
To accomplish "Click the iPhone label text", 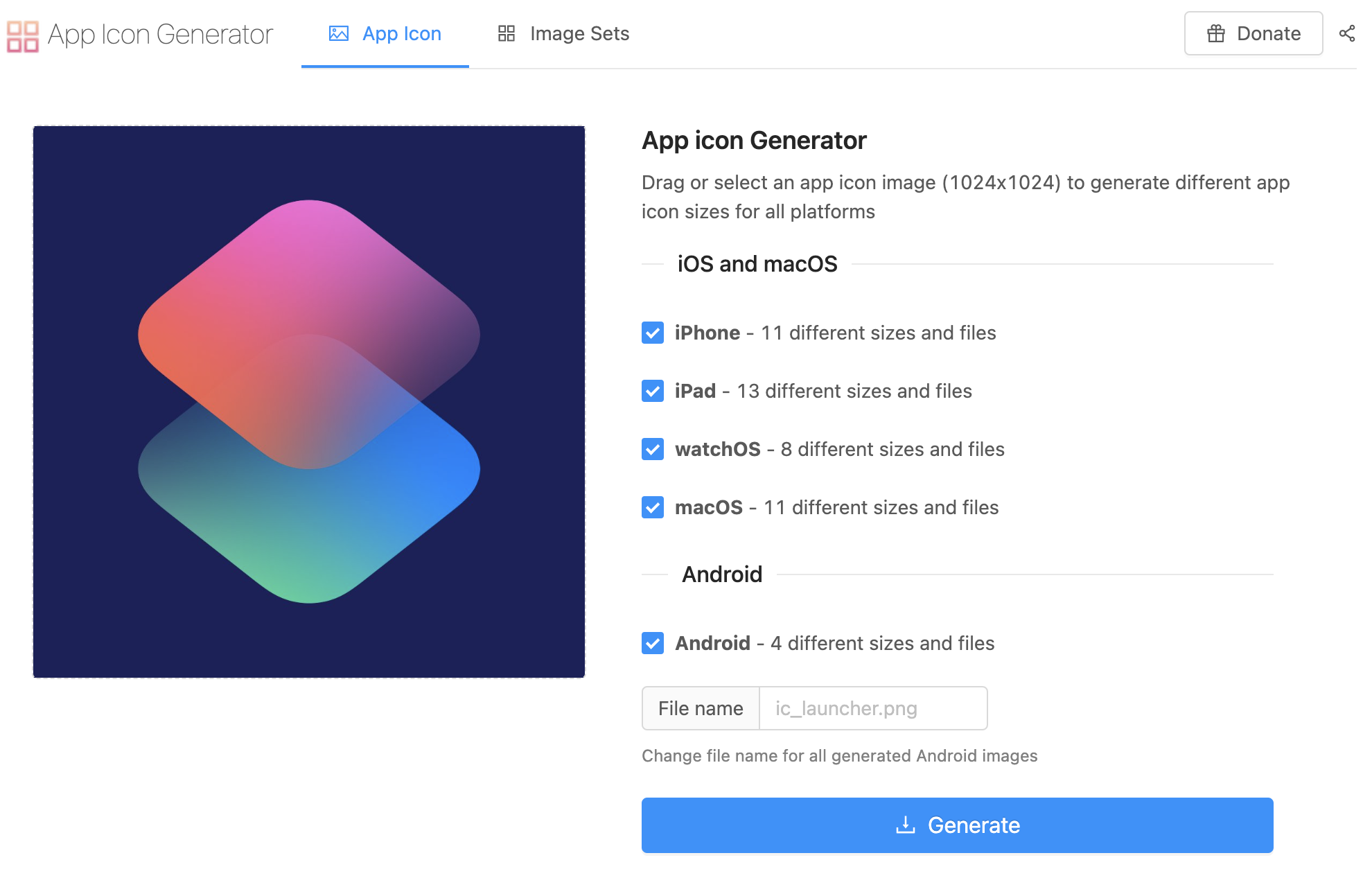I will pyautogui.click(x=707, y=333).
